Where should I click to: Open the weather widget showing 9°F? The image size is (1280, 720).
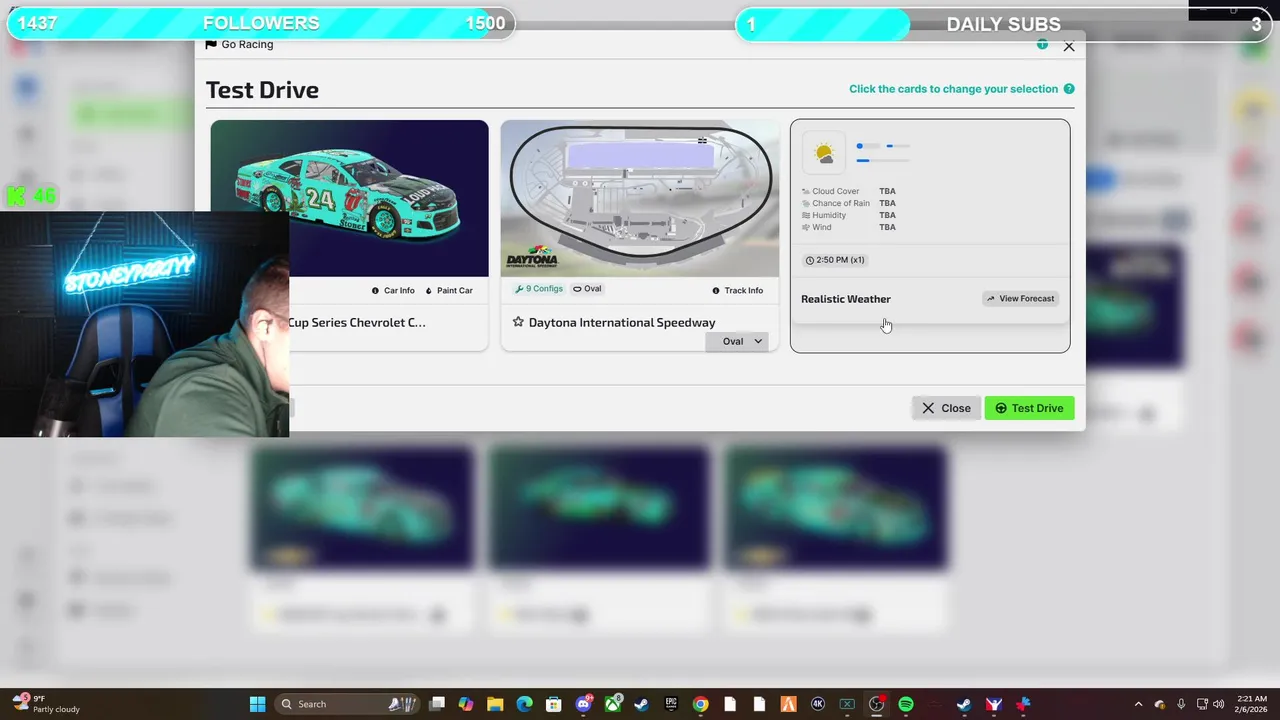(x=46, y=704)
